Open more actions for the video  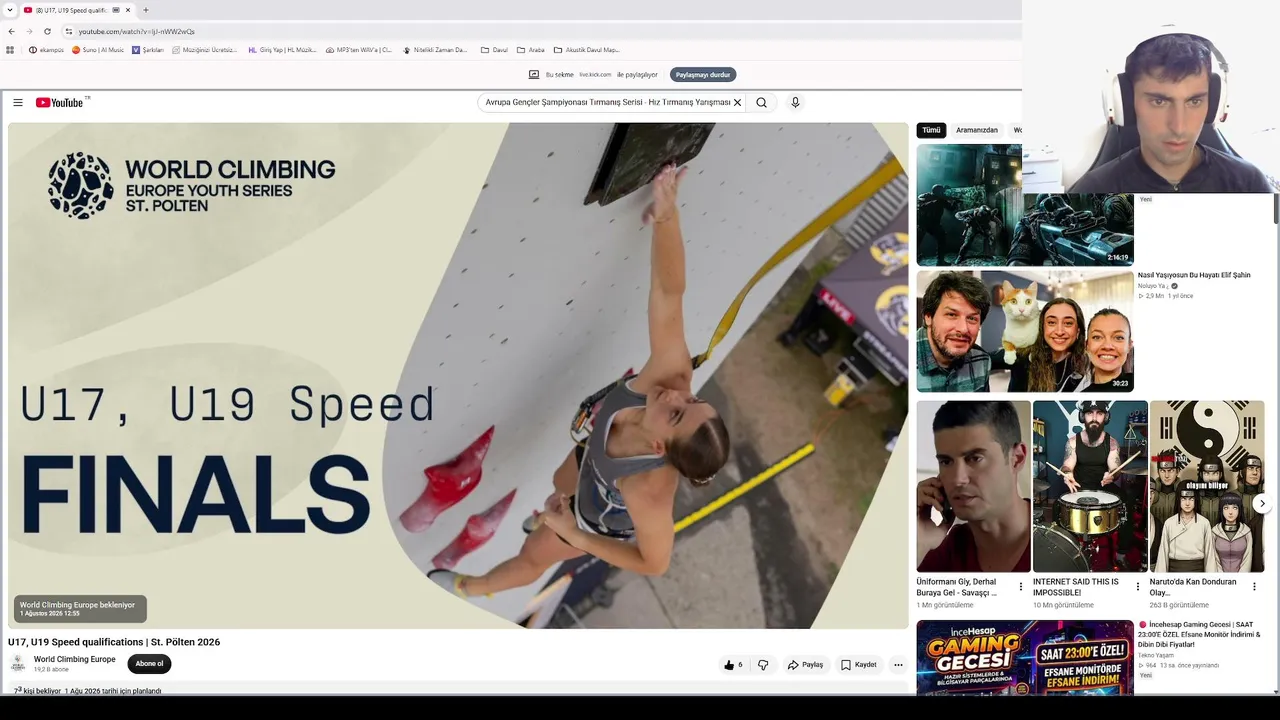pos(898,665)
